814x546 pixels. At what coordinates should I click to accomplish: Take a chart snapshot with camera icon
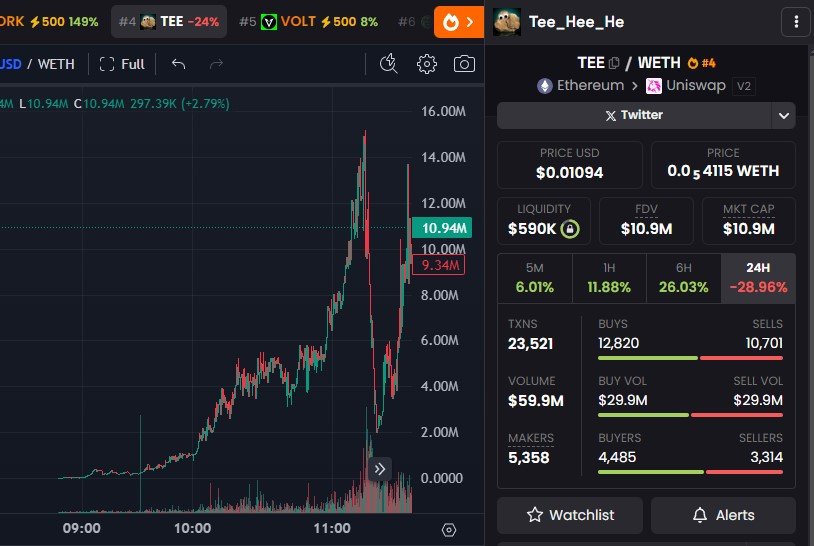click(464, 64)
